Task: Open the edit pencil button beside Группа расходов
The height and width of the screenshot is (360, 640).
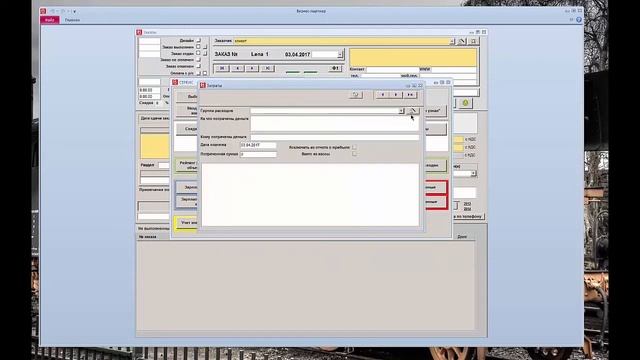Action: (x=413, y=111)
